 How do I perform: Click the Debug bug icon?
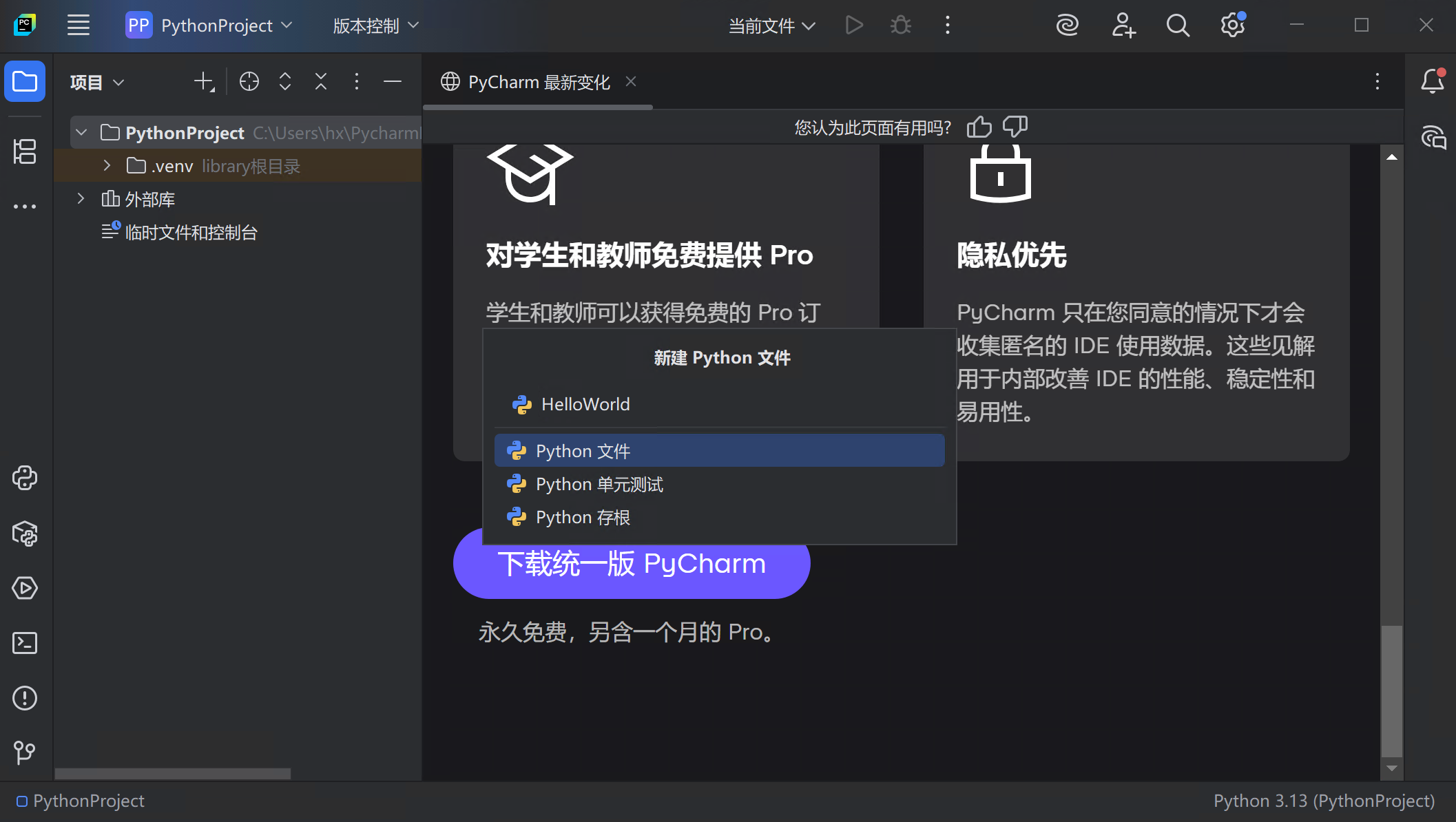[x=901, y=25]
